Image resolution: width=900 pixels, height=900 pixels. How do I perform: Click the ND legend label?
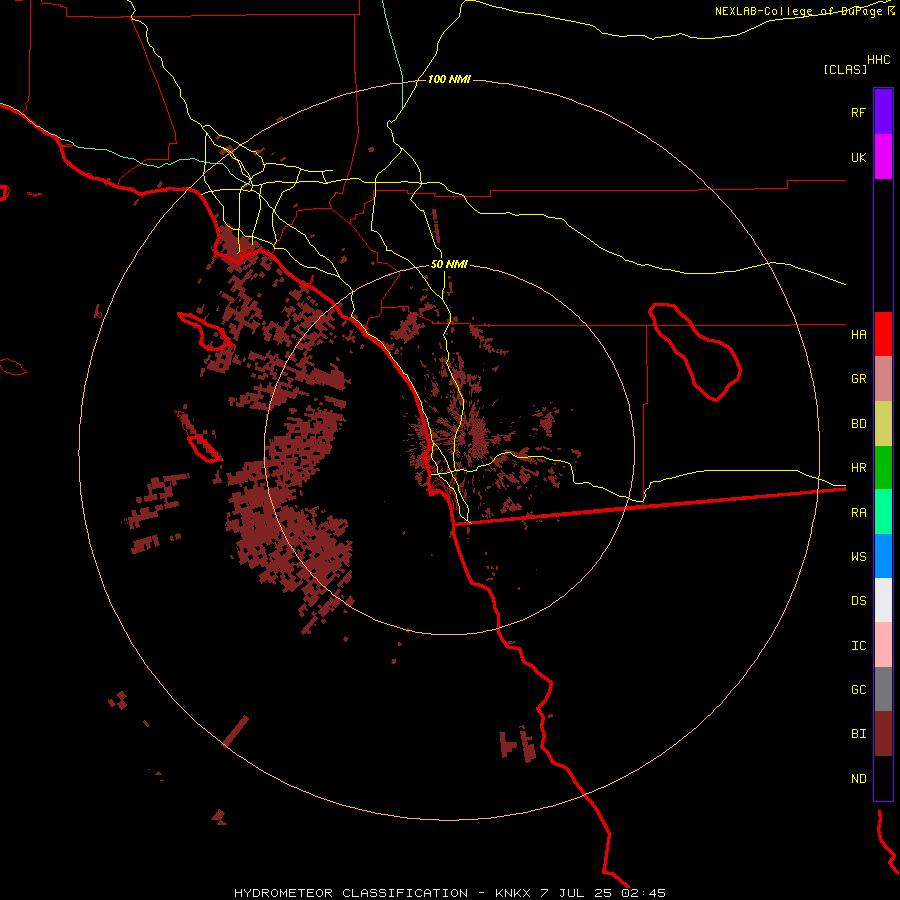858,779
